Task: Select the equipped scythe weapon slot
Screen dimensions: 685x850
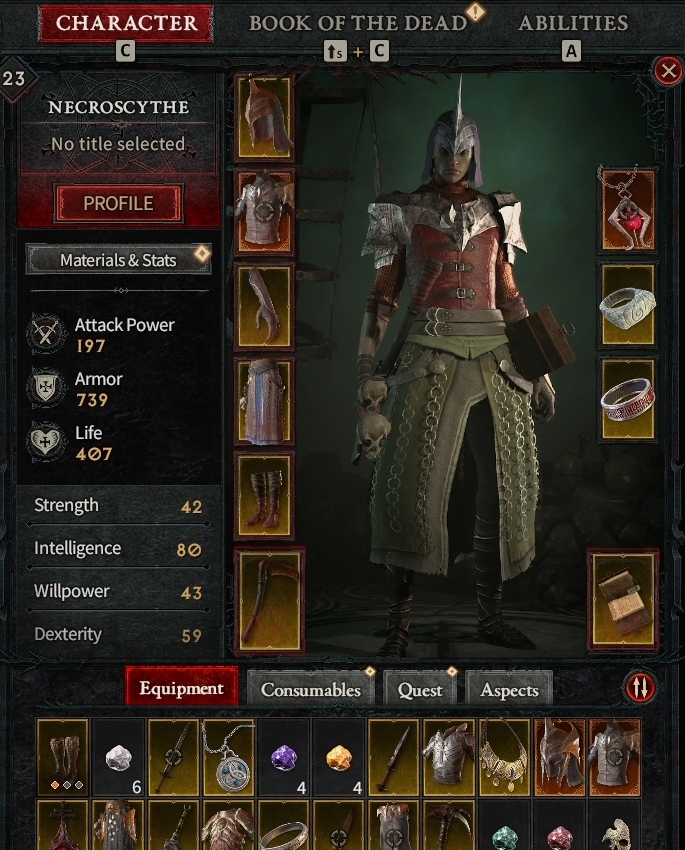Action: 269,600
